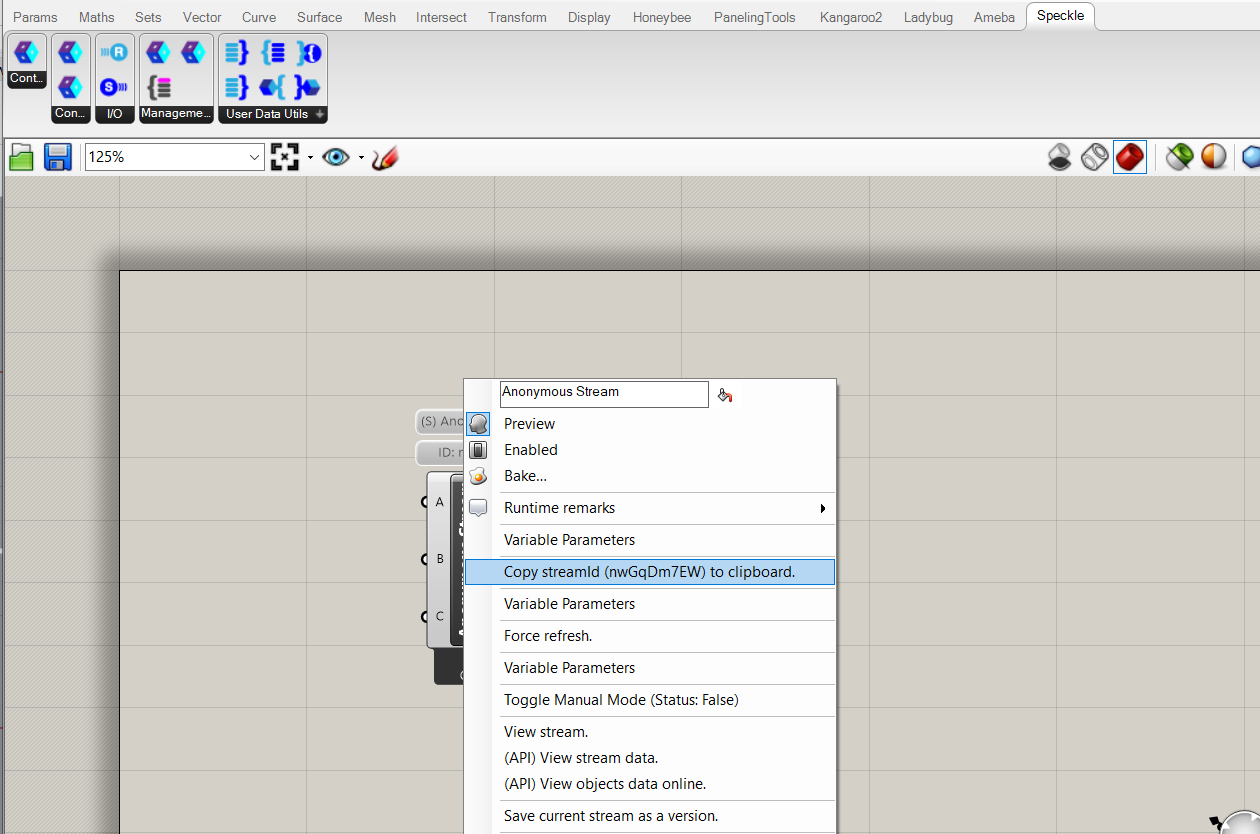
Task: Switch to the Kangaroo2 tab
Action: (849, 16)
